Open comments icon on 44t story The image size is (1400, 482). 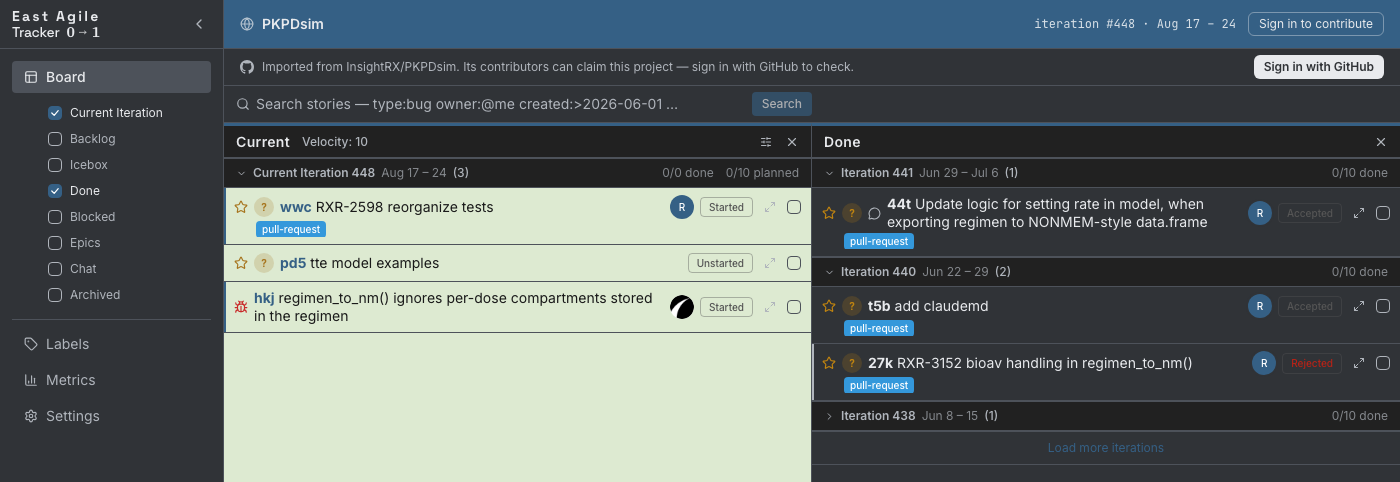(x=874, y=213)
